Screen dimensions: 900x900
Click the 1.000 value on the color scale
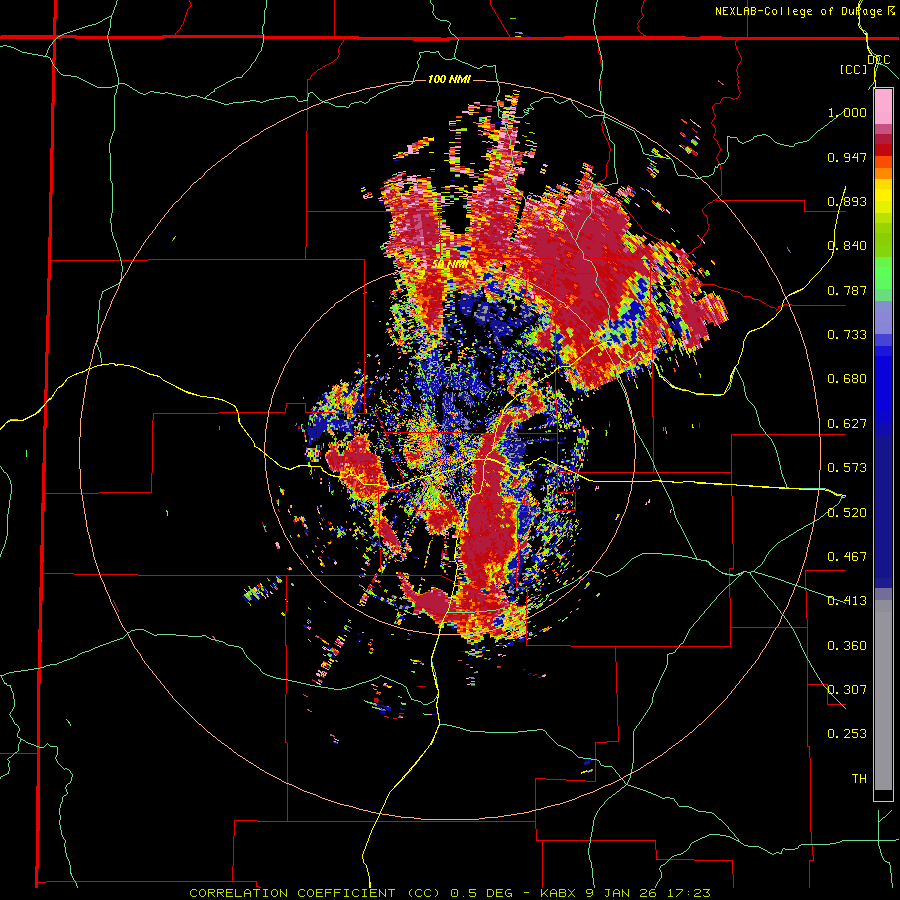(x=847, y=112)
